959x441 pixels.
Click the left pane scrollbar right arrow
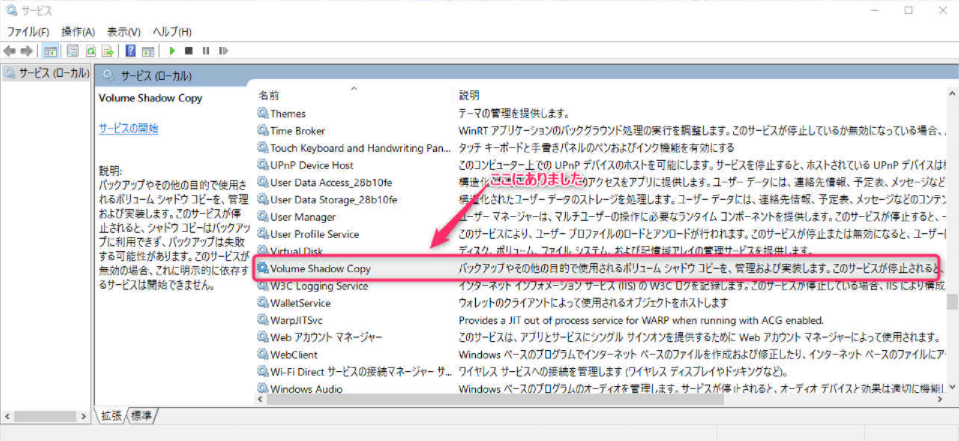click(x=86, y=416)
